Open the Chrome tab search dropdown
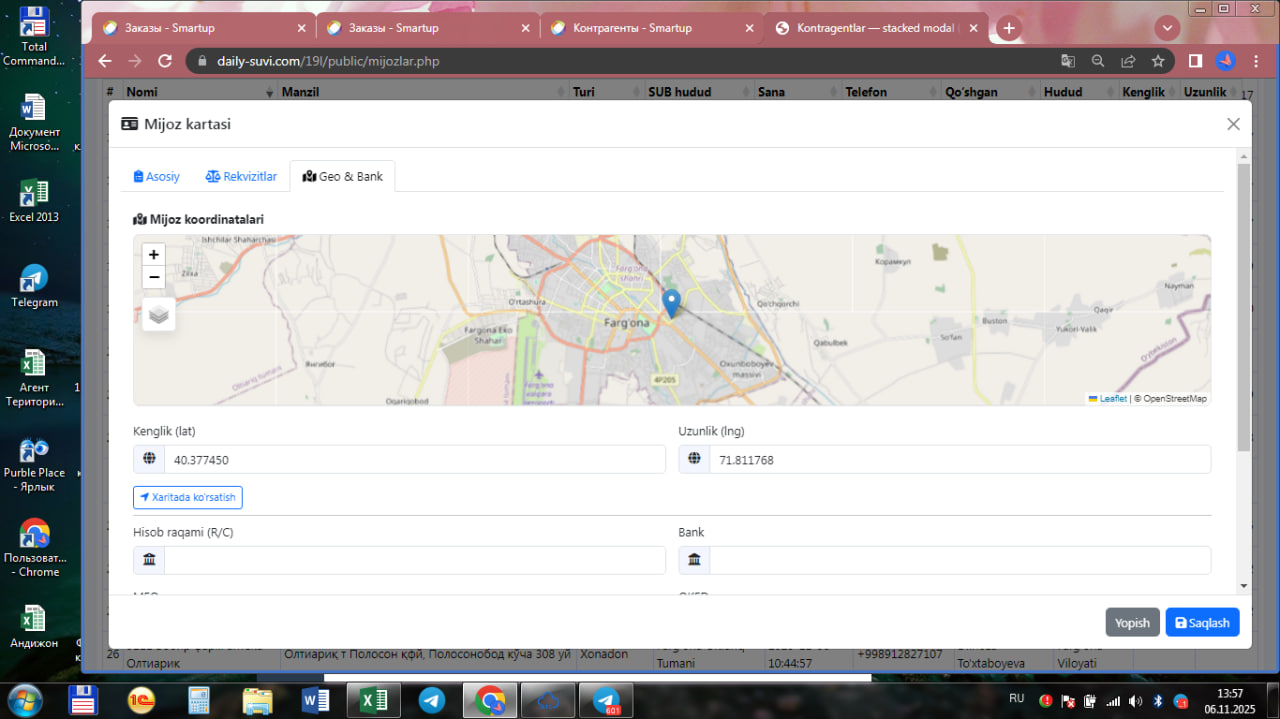Image resolution: width=1280 pixels, height=719 pixels. pos(1166,27)
